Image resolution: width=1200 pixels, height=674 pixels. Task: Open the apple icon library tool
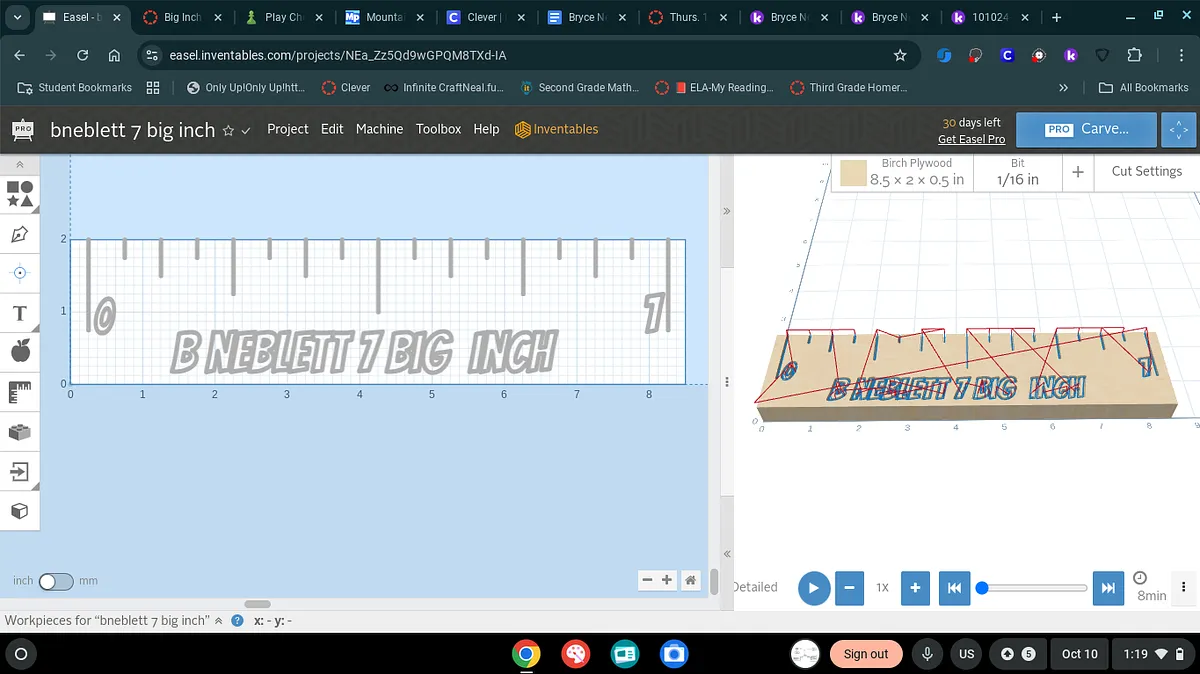(x=20, y=351)
